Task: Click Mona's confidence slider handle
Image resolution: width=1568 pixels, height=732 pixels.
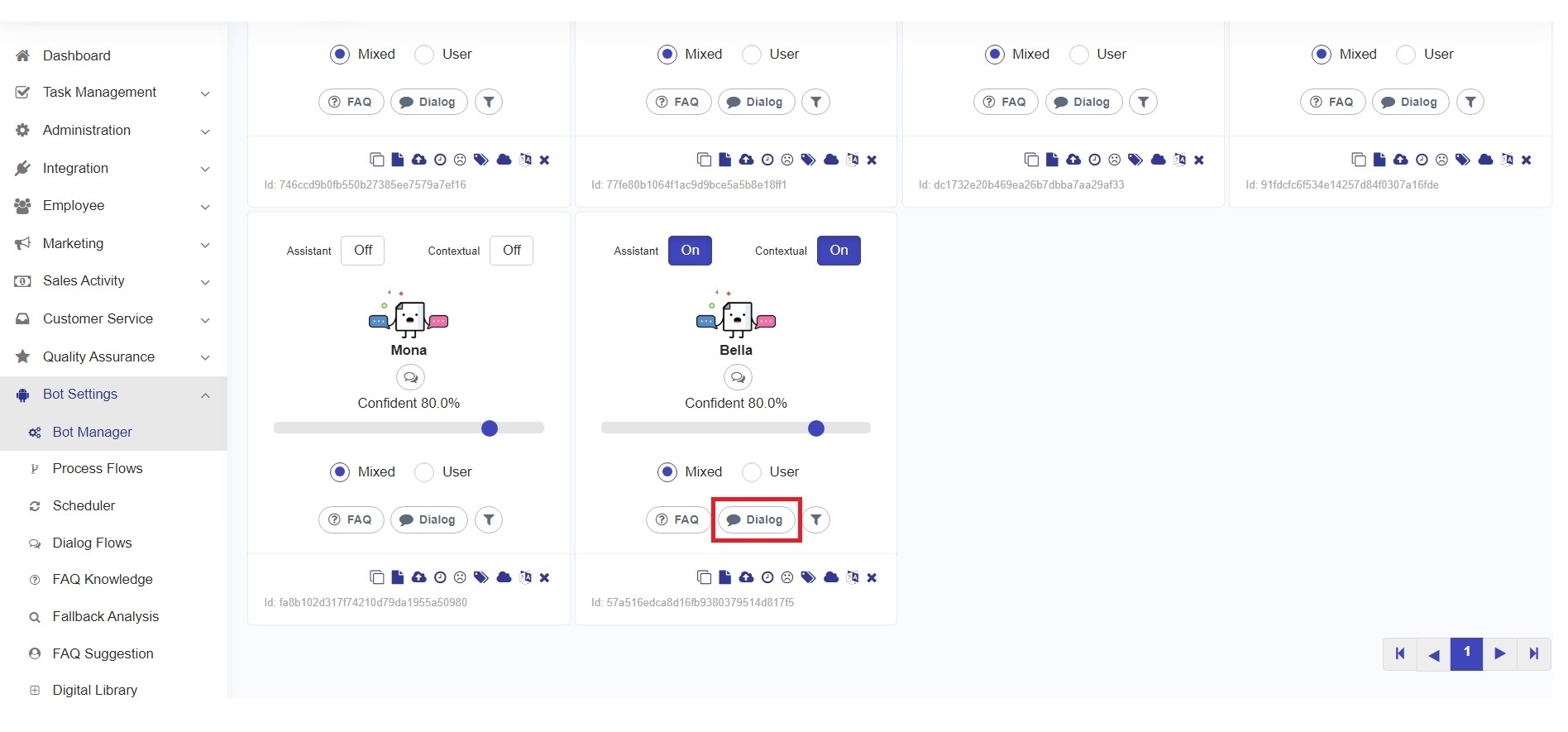Action: click(x=490, y=428)
